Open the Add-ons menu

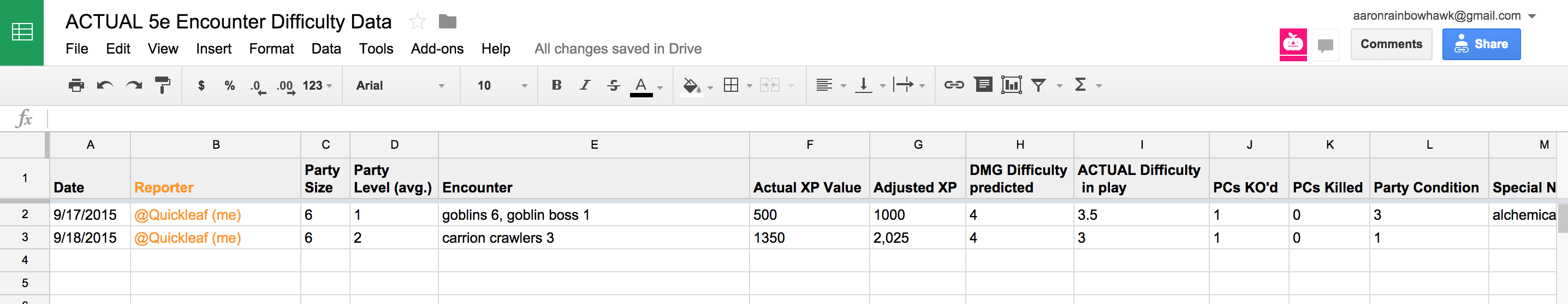tap(437, 49)
